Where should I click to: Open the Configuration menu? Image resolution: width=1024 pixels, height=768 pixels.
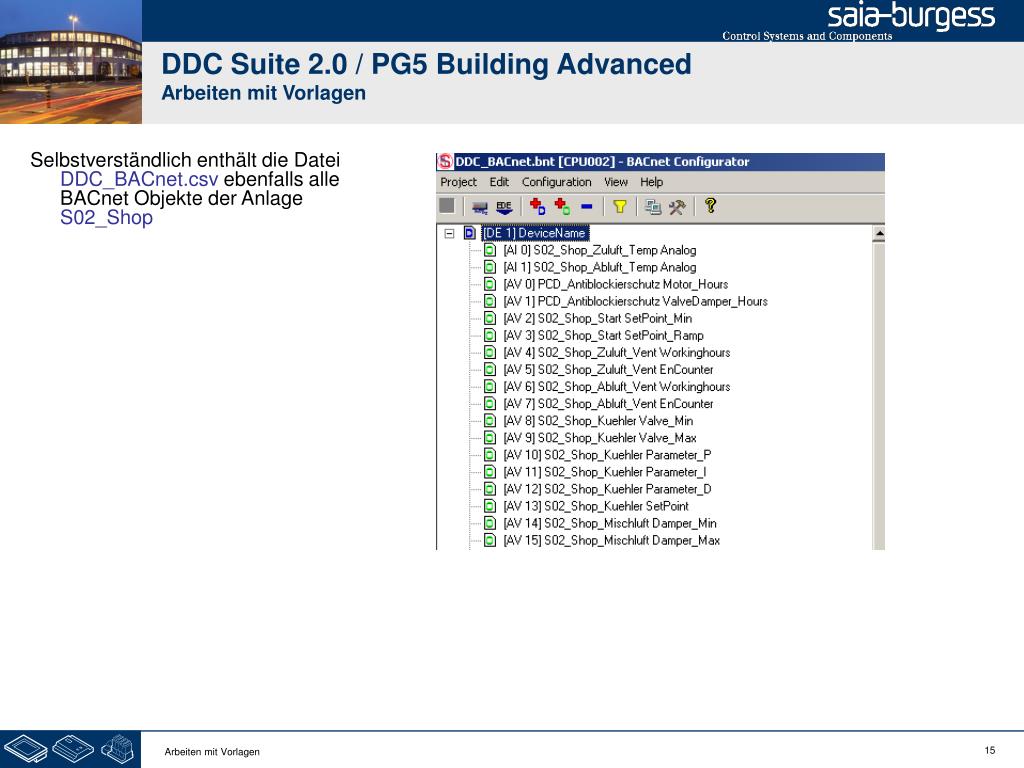[556, 182]
